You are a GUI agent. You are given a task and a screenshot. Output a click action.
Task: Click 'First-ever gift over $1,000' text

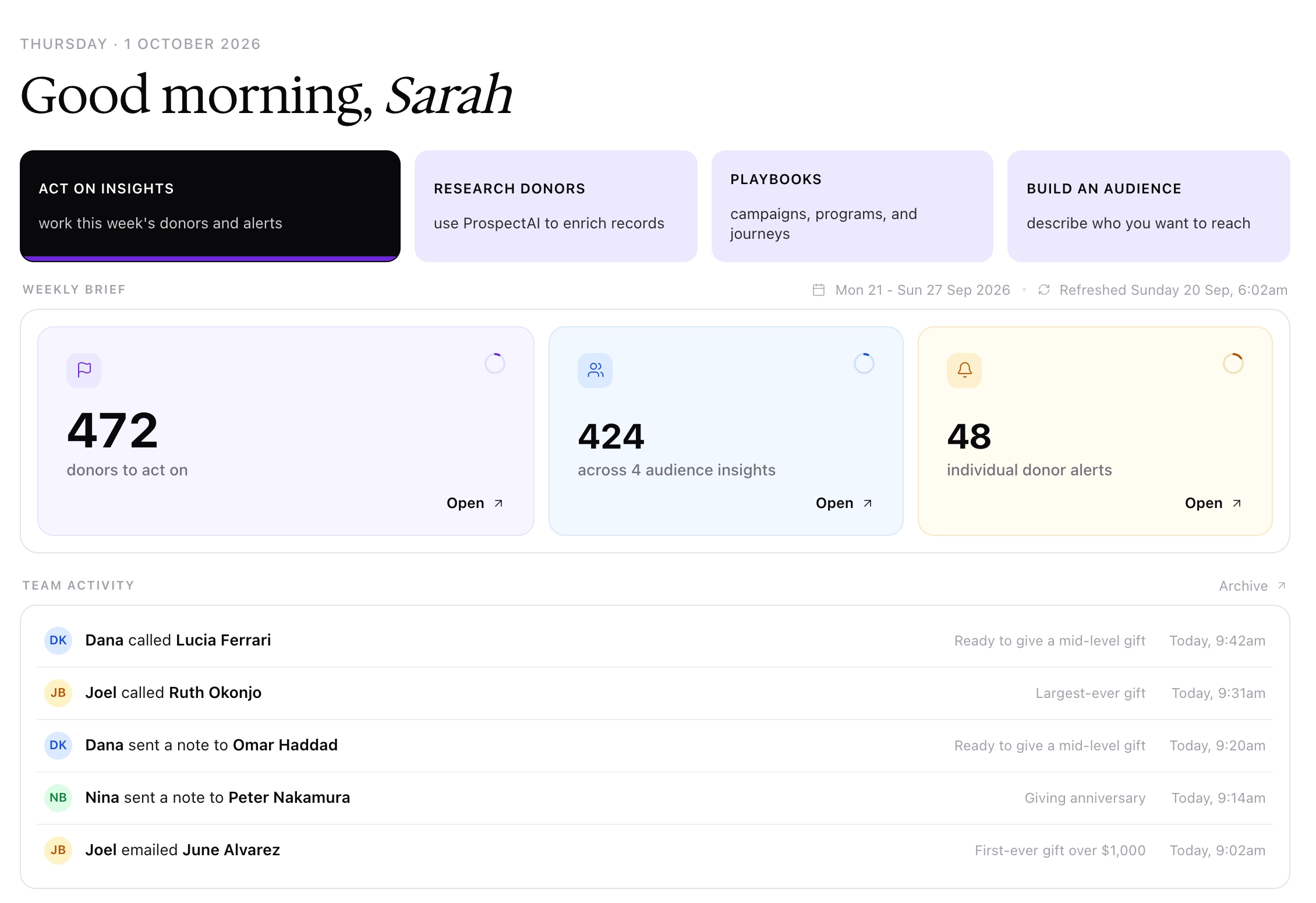(x=1060, y=850)
